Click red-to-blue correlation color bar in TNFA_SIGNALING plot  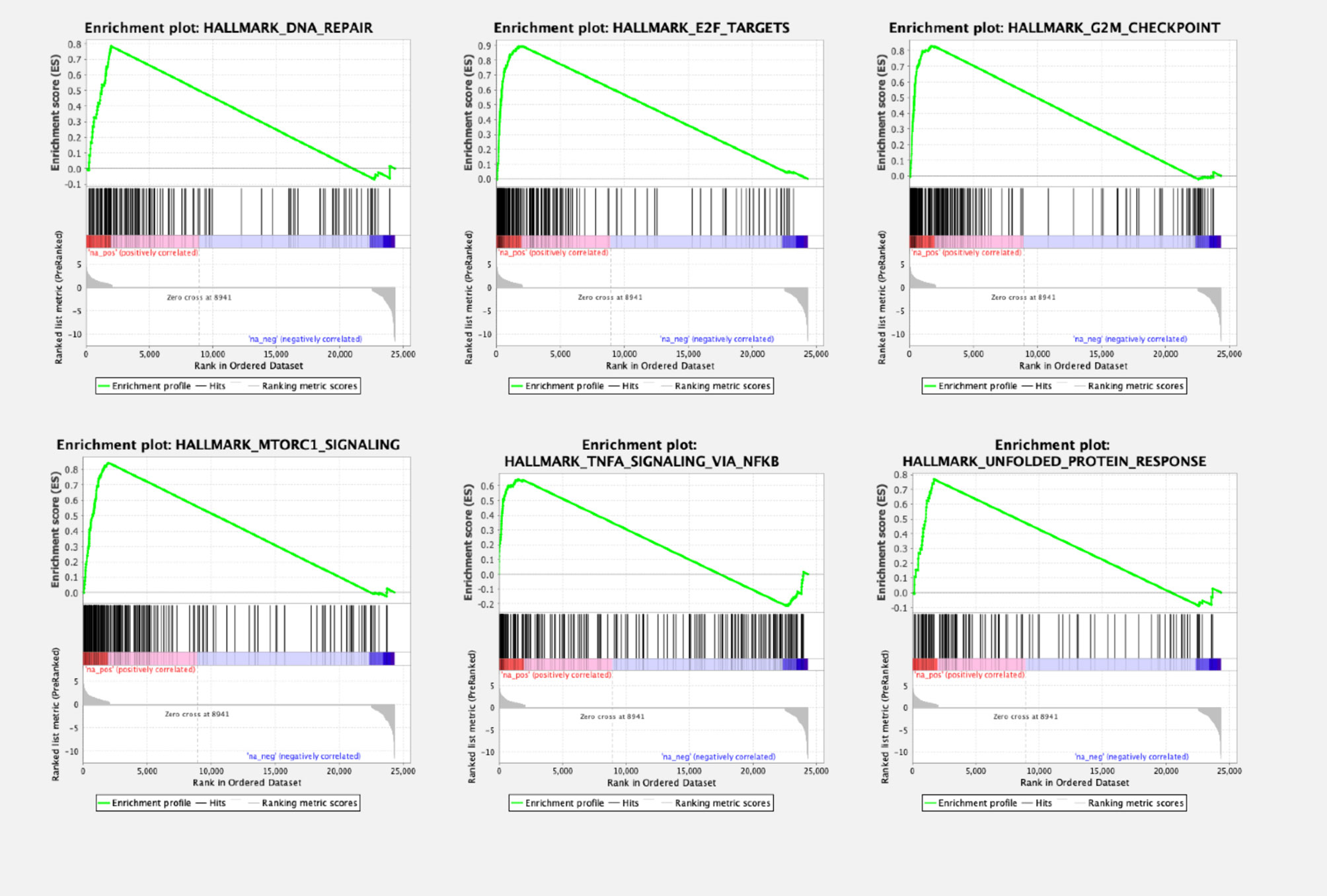[654, 664]
